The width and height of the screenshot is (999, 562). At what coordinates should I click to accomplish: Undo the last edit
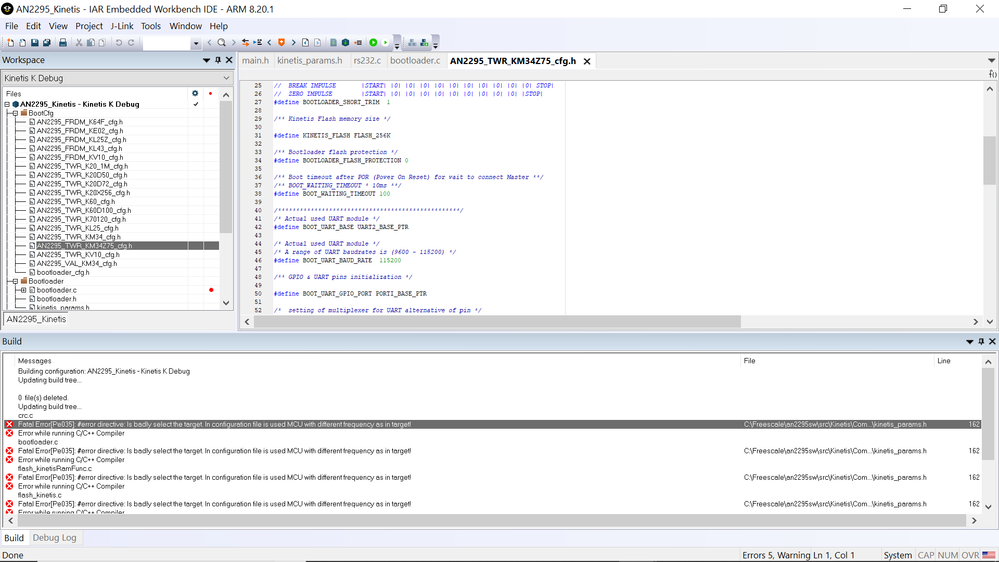119,43
